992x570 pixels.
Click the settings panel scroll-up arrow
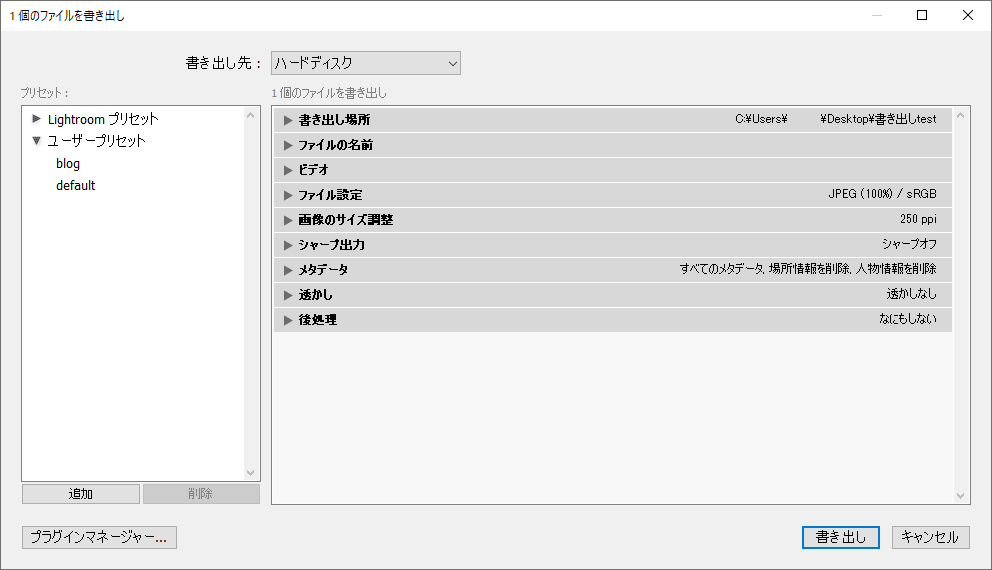[x=960, y=115]
